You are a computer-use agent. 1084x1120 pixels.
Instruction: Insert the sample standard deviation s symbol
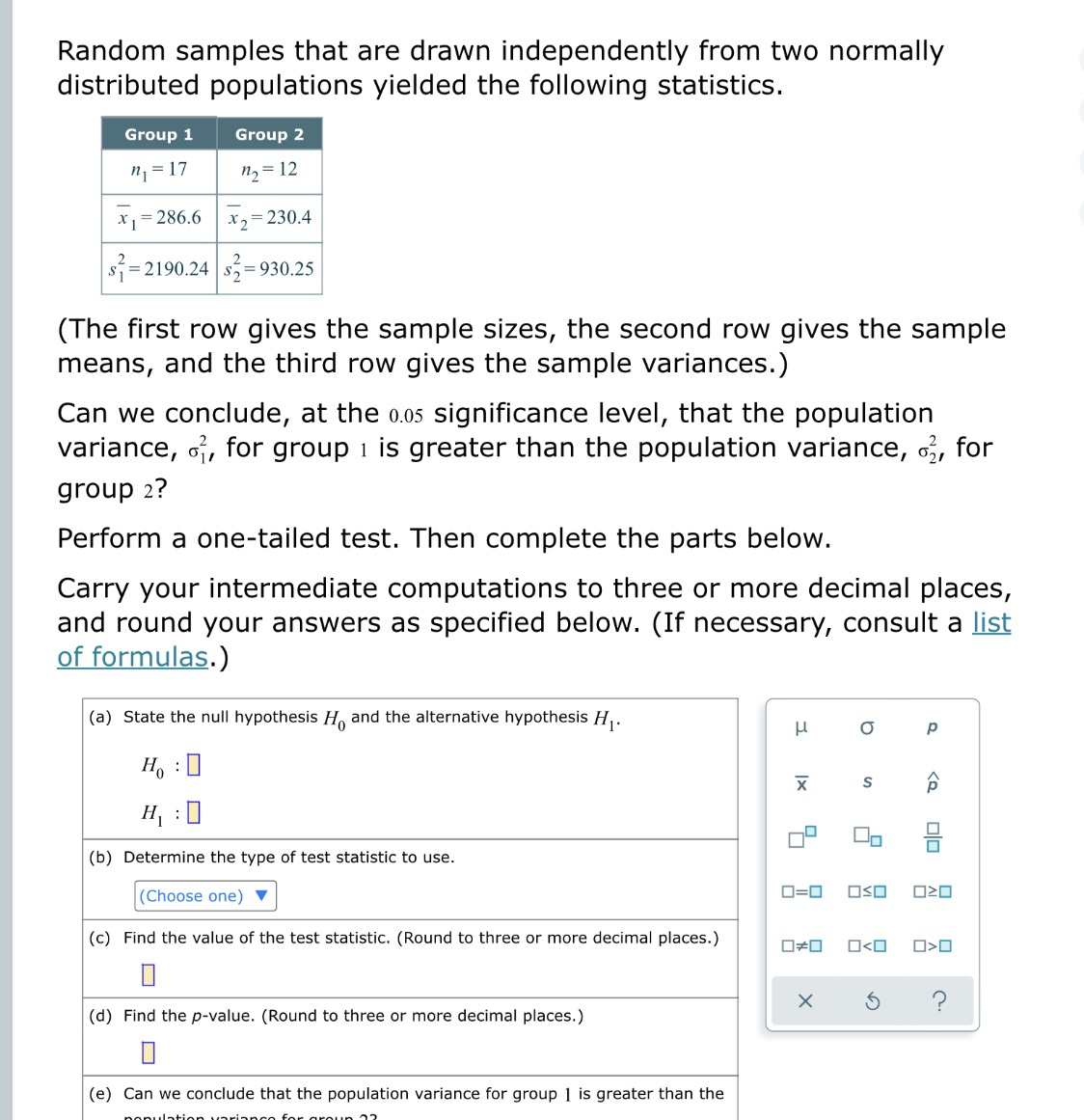[866, 782]
